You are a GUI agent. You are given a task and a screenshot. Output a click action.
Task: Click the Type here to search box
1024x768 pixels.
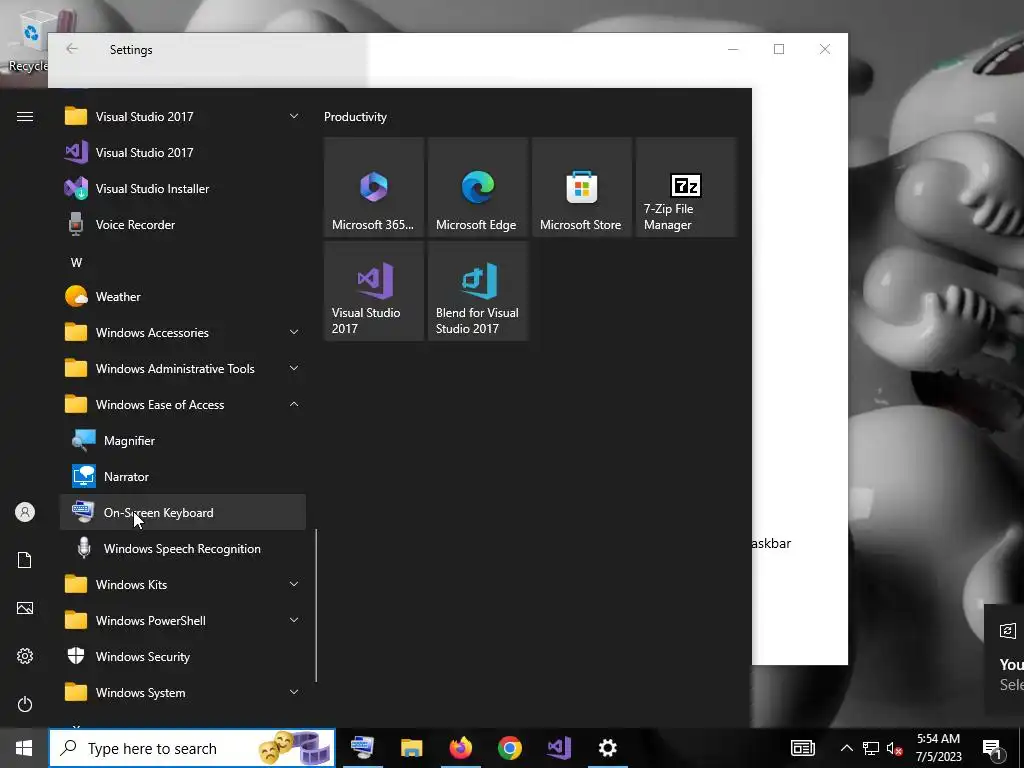coord(192,748)
